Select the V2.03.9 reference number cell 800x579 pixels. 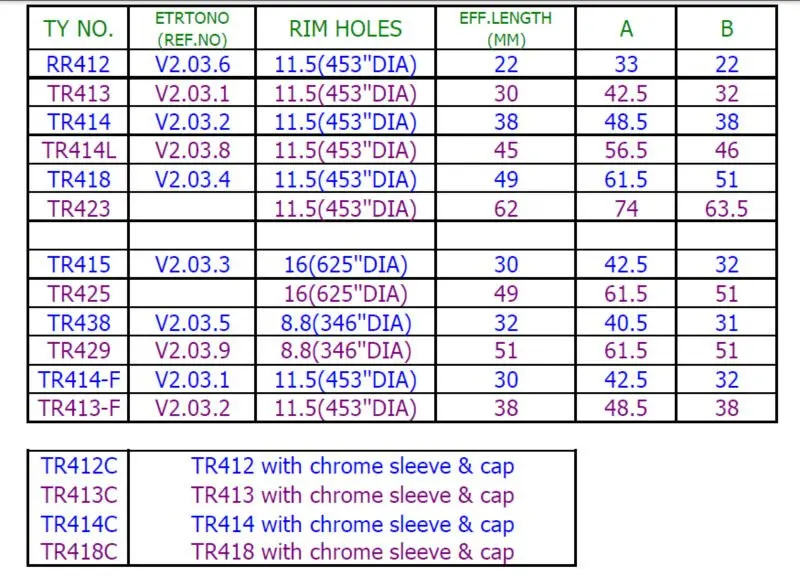click(x=194, y=352)
